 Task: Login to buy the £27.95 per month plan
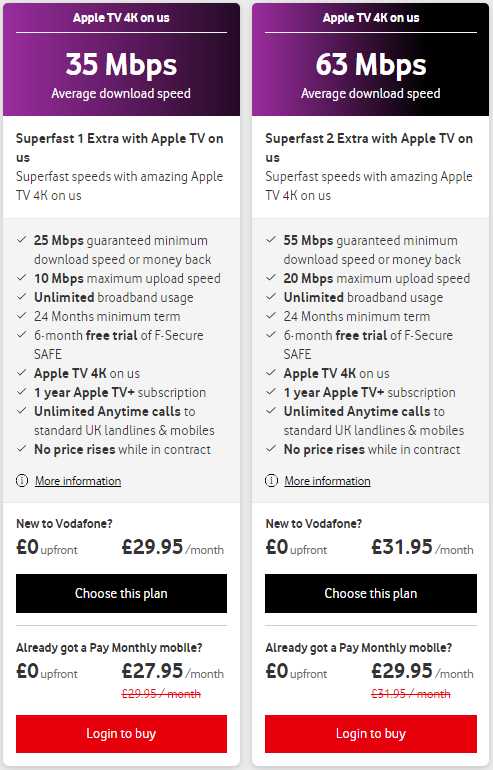(121, 734)
